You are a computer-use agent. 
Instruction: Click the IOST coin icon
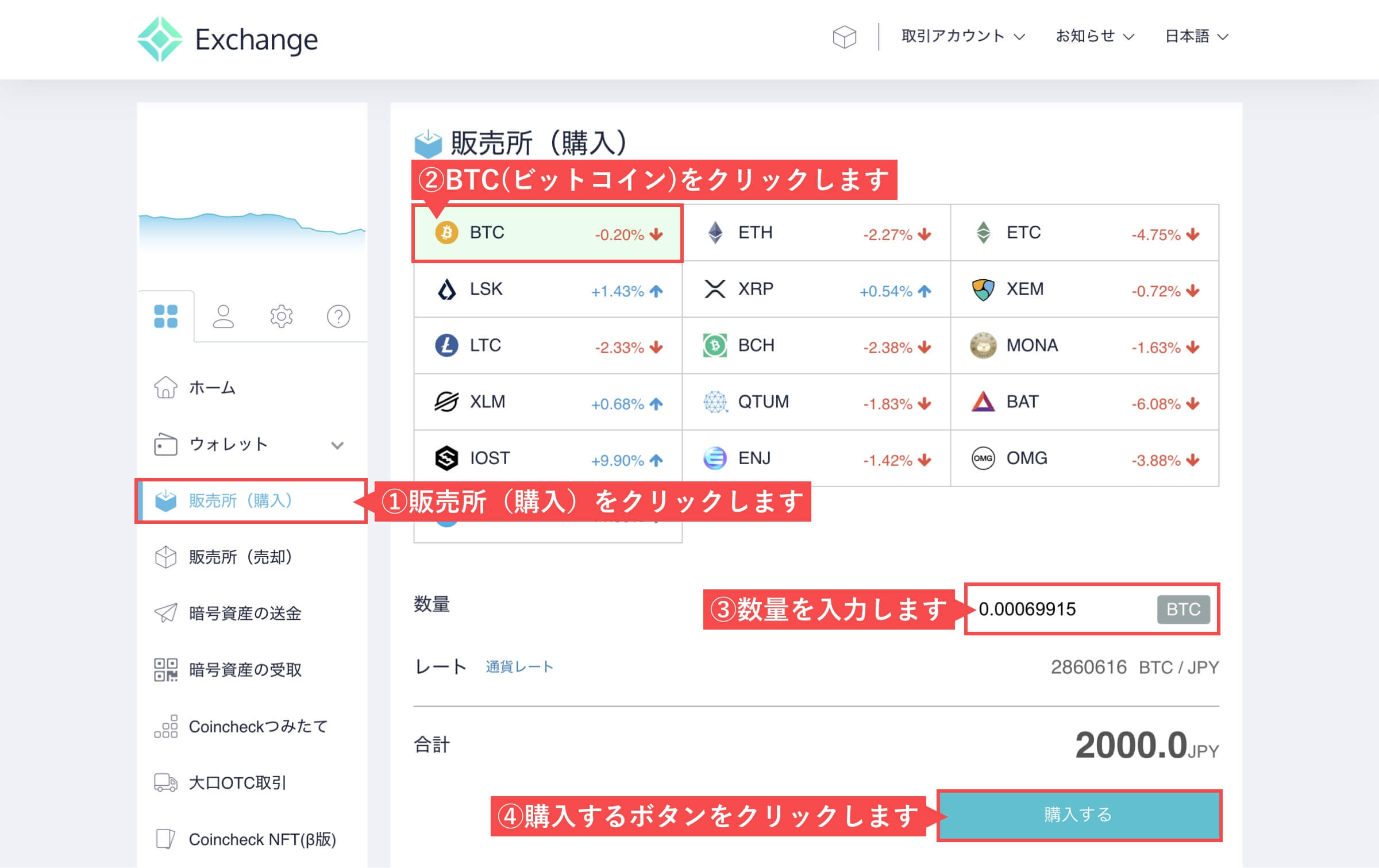[446, 458]
